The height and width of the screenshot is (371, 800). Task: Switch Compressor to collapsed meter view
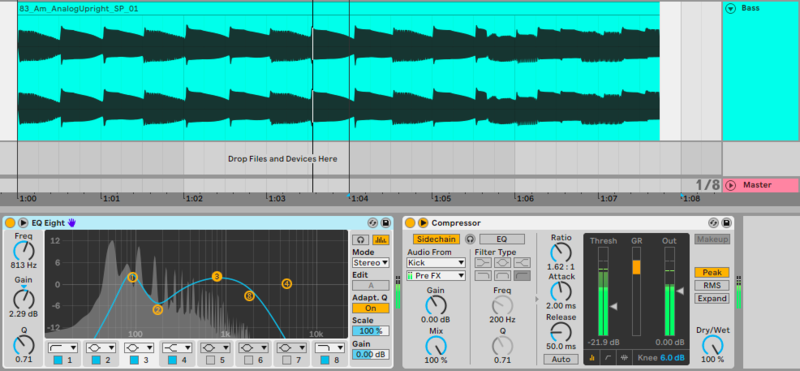[591, 358]
